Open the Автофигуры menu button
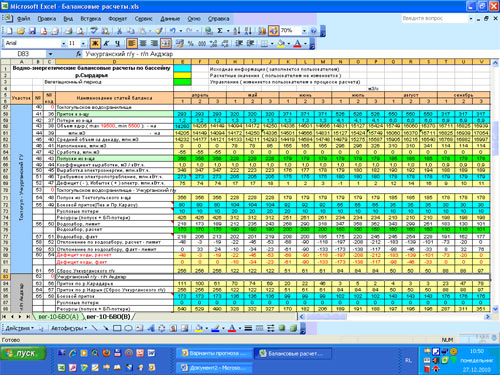 [x=69, y=328]
